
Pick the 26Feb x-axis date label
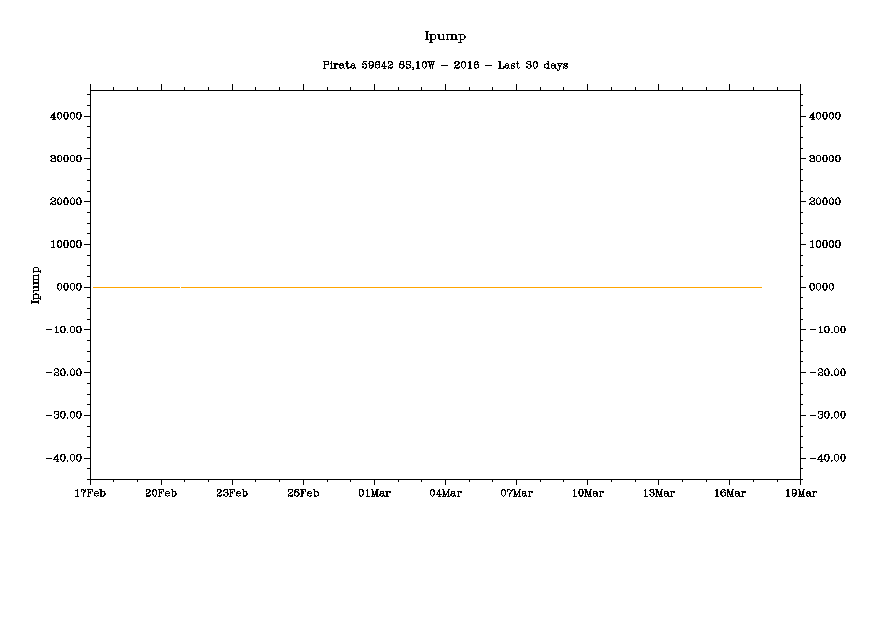tap(303, 493)
